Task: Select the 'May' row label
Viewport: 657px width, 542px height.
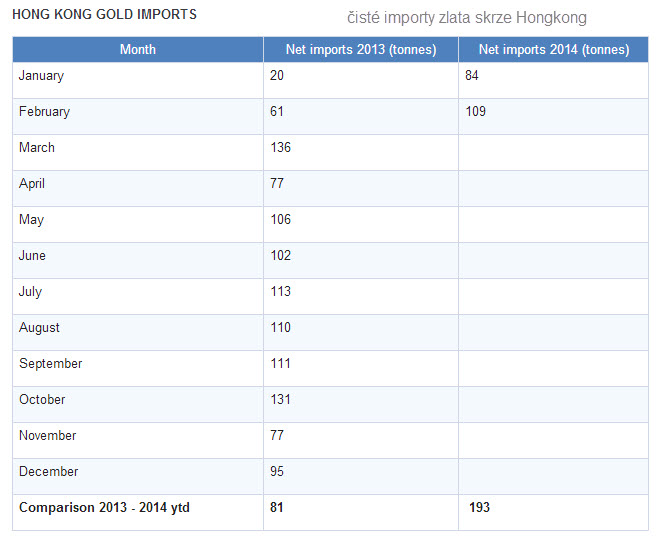Action: click(31, 220)
